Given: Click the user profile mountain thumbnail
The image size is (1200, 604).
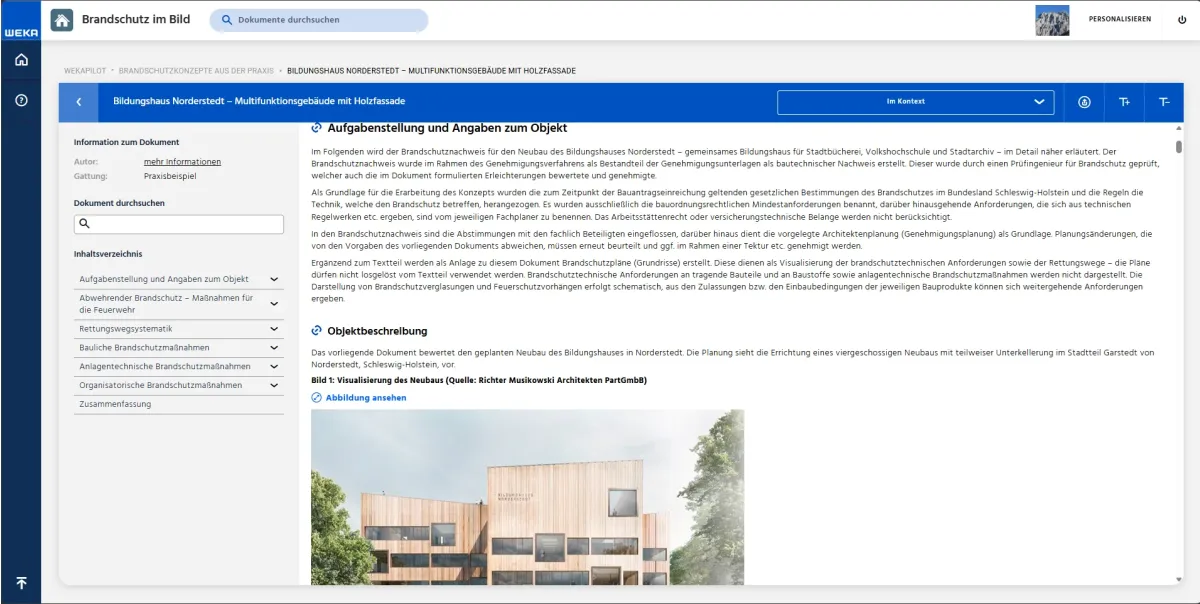Looking at the screenshot, I should pyautogui.click(x=1052, y=20).
